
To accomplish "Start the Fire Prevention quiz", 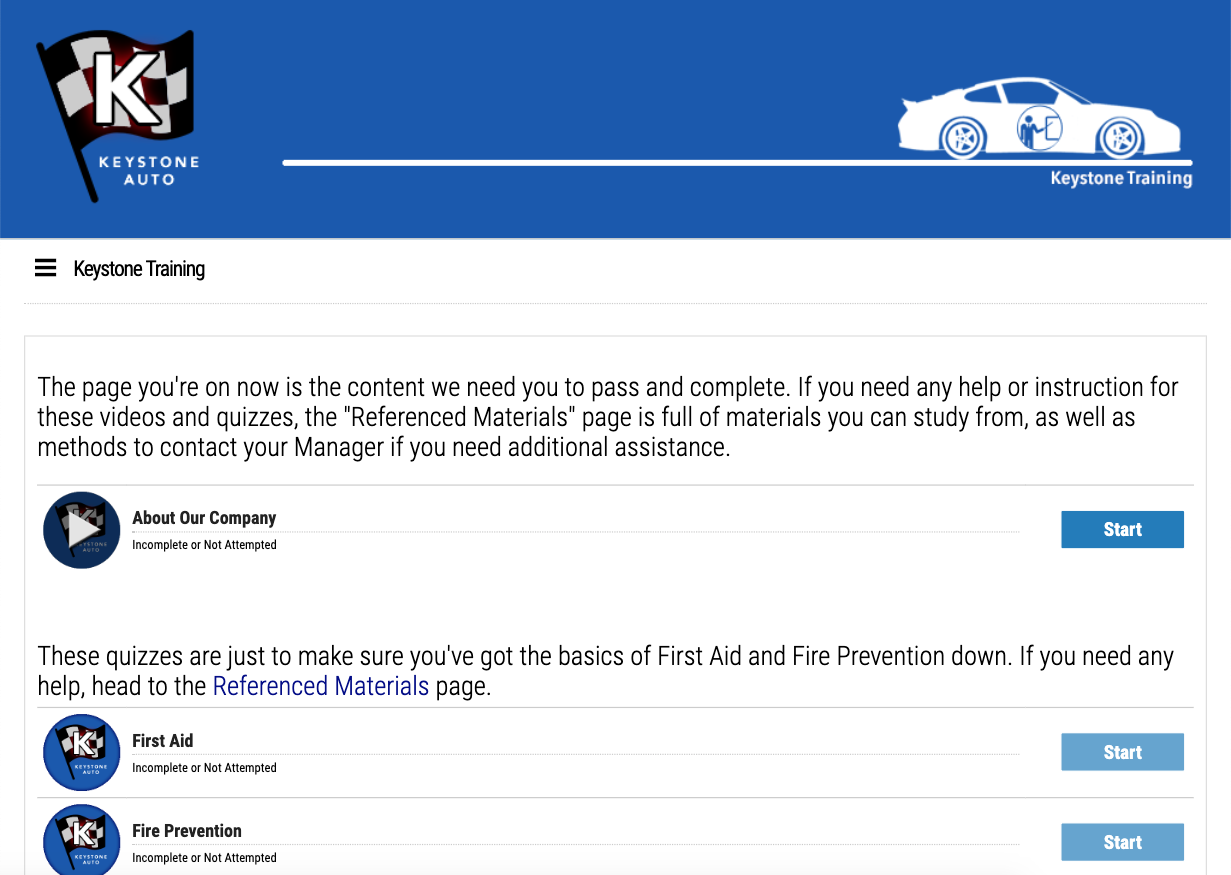I will click(x=1122, y=842).
